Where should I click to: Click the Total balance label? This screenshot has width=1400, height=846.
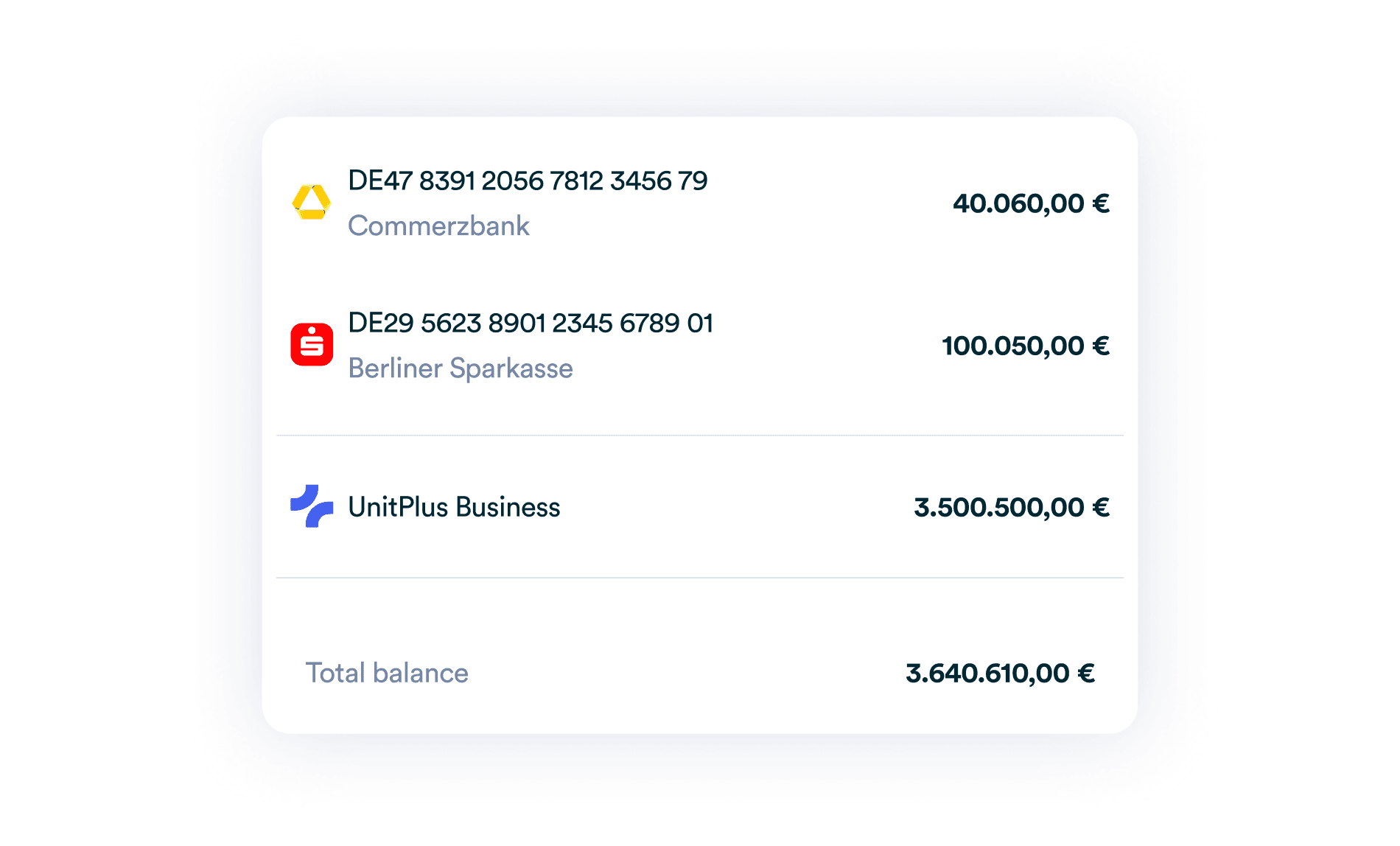coord(387,673)
